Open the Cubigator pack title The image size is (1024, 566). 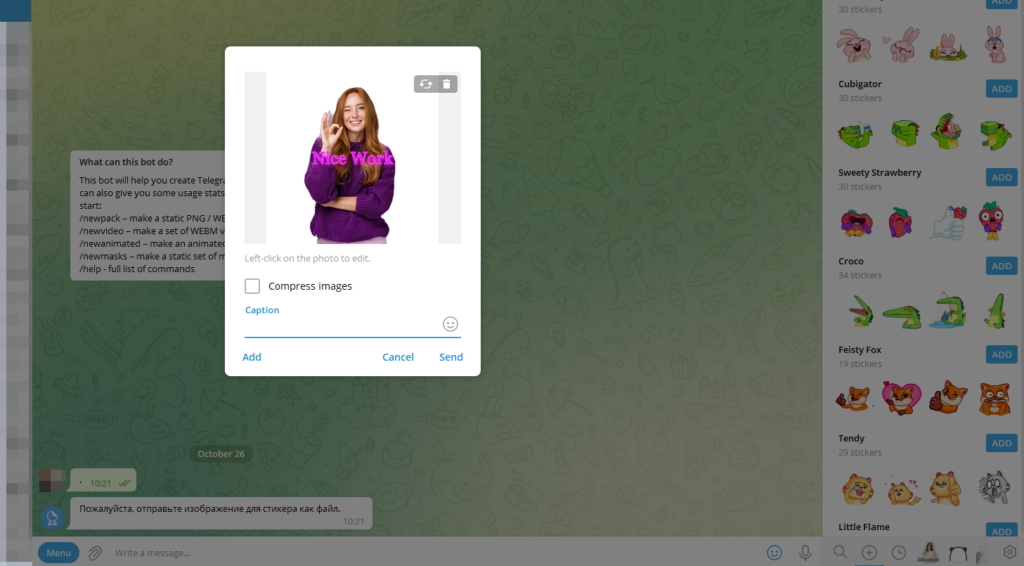pos(859,84)
